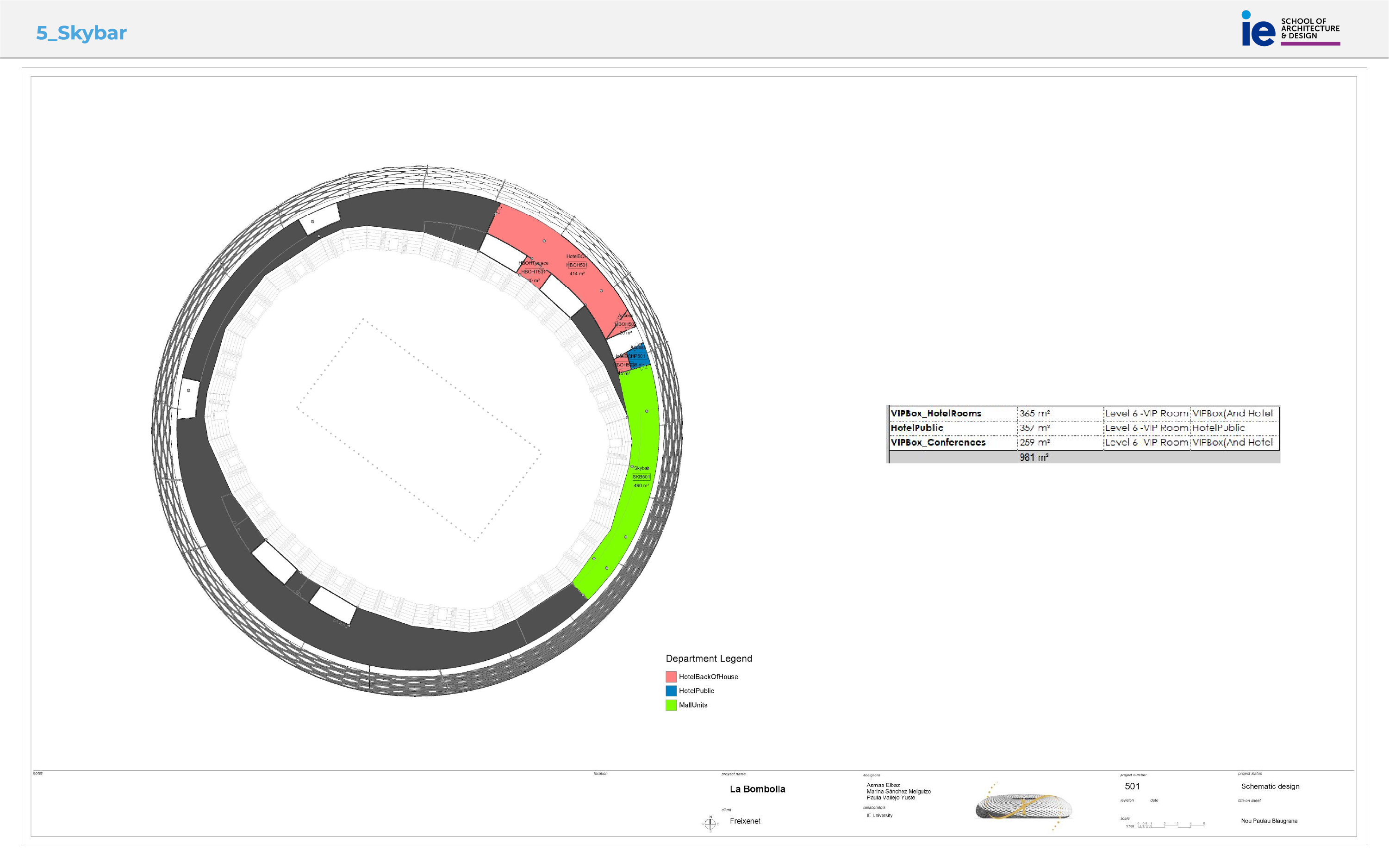This screenshot has width=1389, height=868.
Task: Click the Department Legend heading
Action: 709,658
